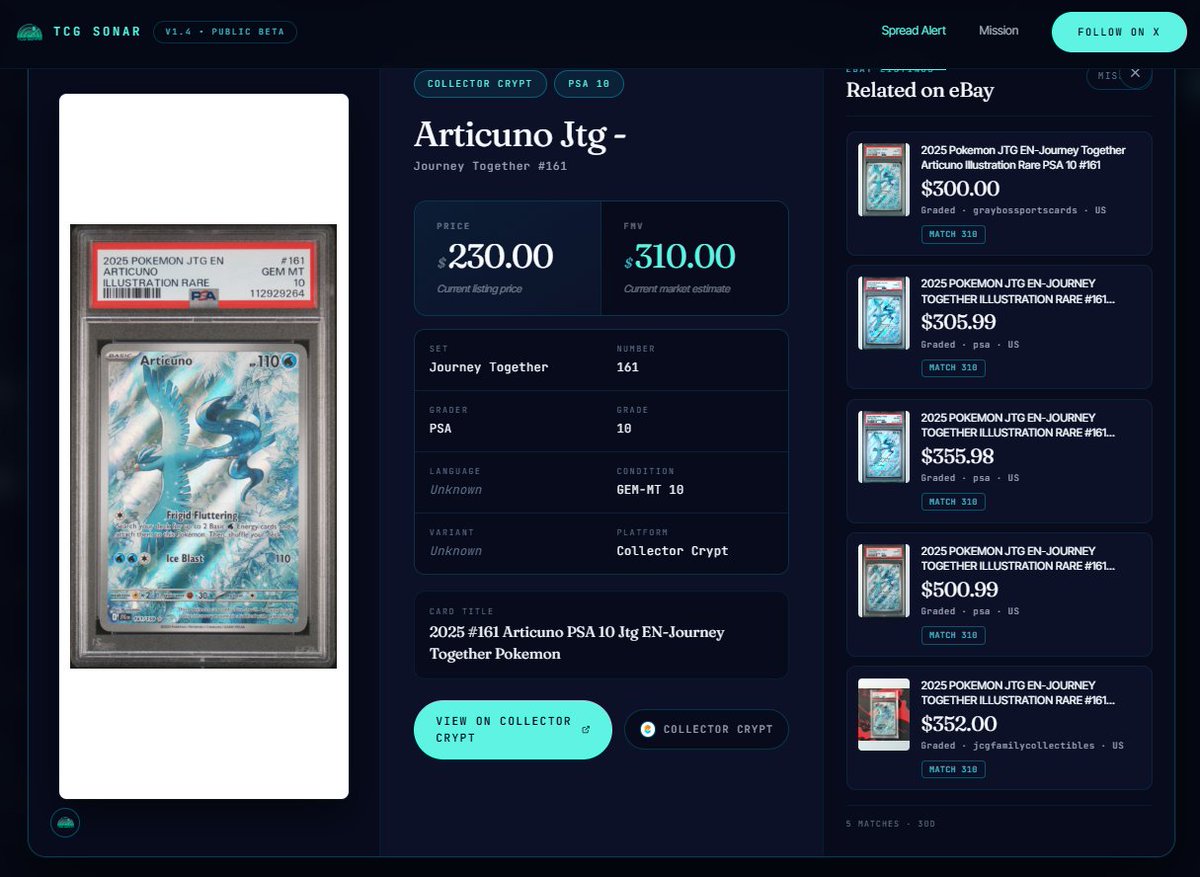Screen dimensions: 1200x877
Task: Click the $310.00 FMV estimate
Action: pos(680,257)
